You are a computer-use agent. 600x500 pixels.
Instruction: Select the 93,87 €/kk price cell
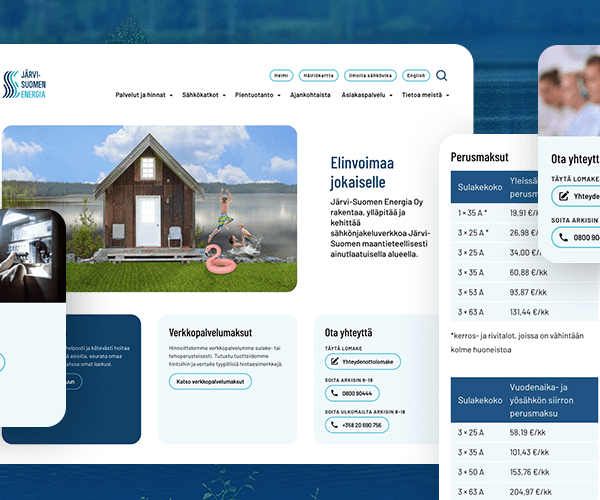(x=528, y=292)
